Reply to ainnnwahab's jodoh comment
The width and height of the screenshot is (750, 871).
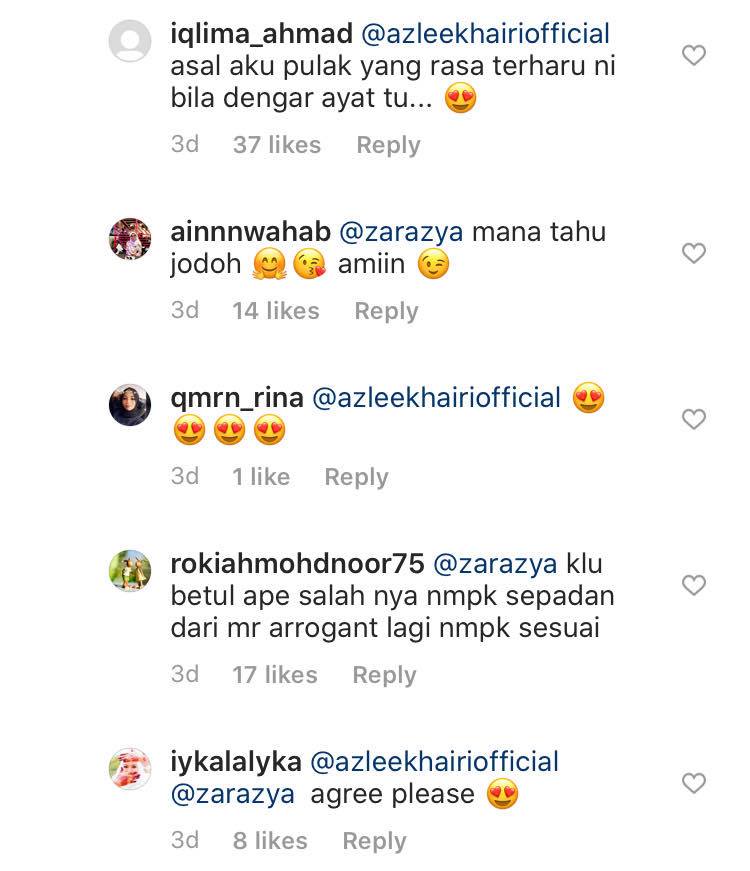[x=386, y=311]
